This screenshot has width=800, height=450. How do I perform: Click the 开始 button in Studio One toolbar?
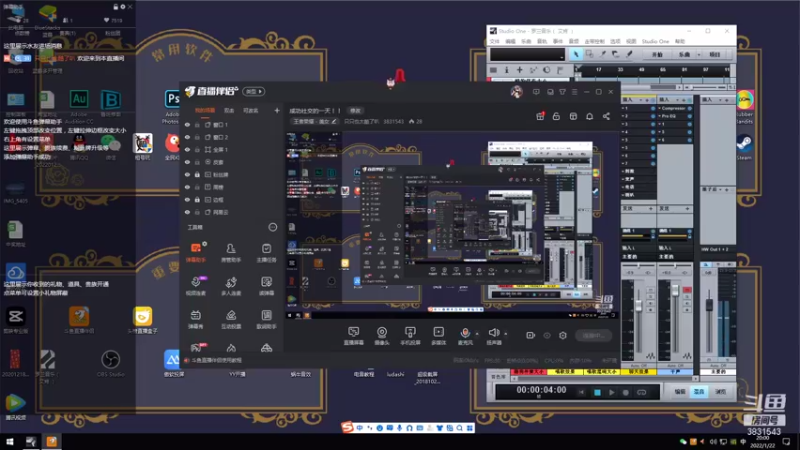pos(657,55)
